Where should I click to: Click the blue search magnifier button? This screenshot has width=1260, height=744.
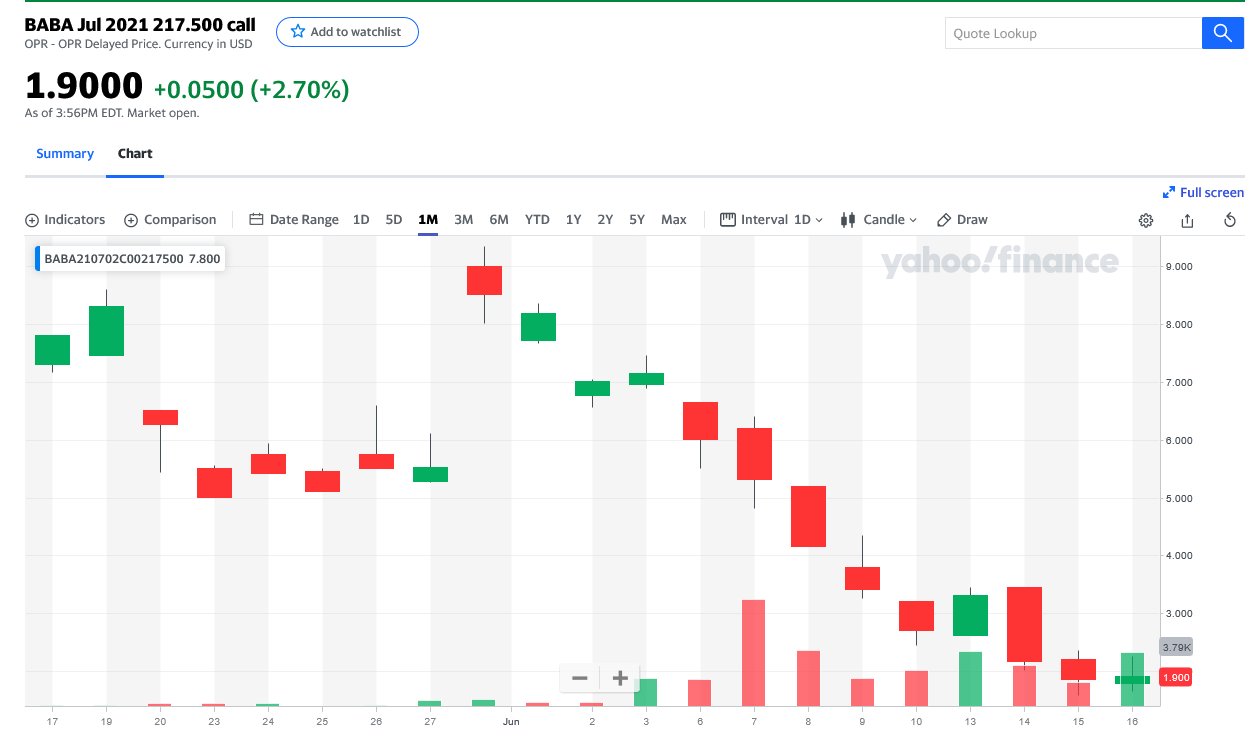click(x=1222, y=33)
